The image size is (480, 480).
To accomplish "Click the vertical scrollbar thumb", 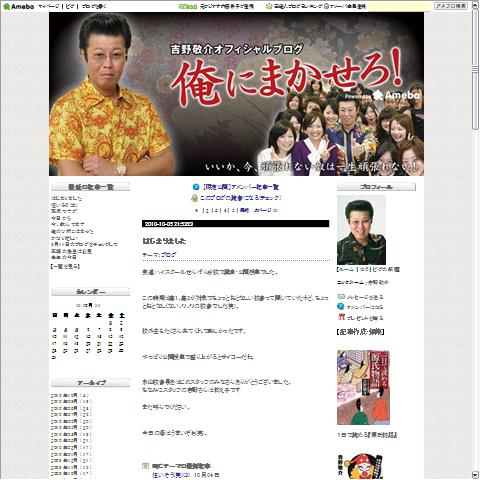I will [475, 69].
